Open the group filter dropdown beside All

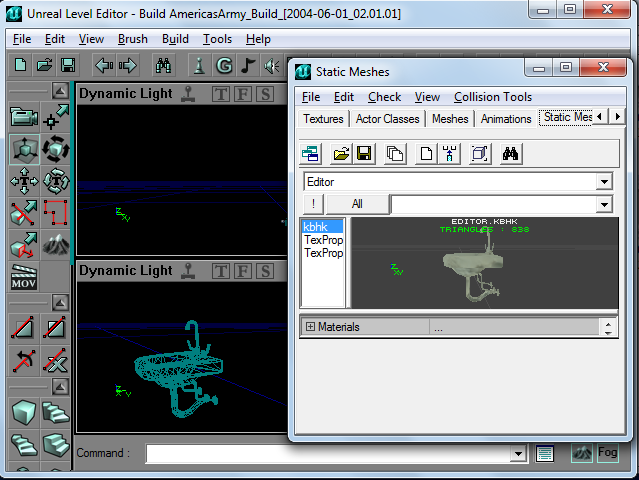coord(604,205)
